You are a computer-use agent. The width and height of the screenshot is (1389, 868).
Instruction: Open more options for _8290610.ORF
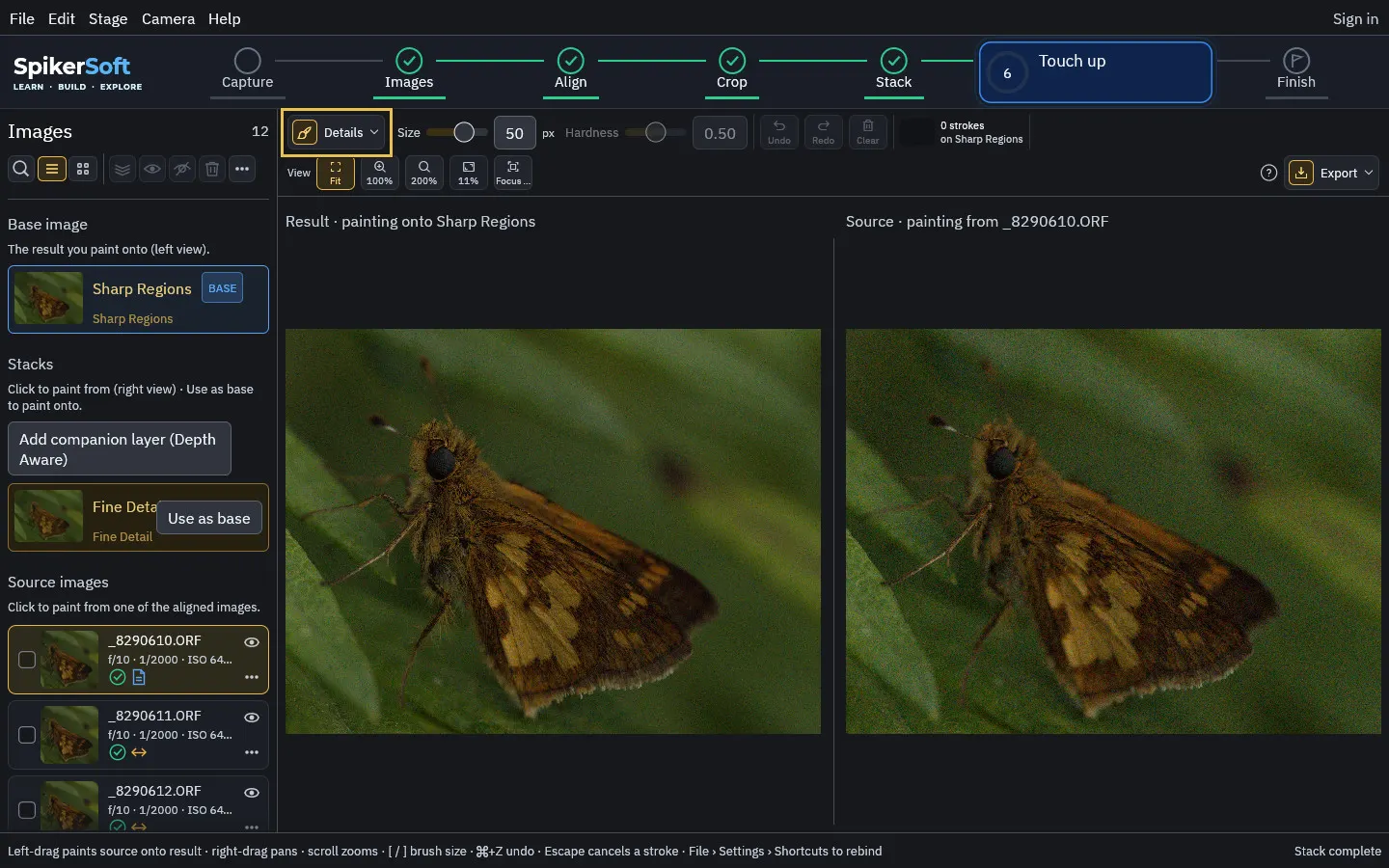(252, 677)
